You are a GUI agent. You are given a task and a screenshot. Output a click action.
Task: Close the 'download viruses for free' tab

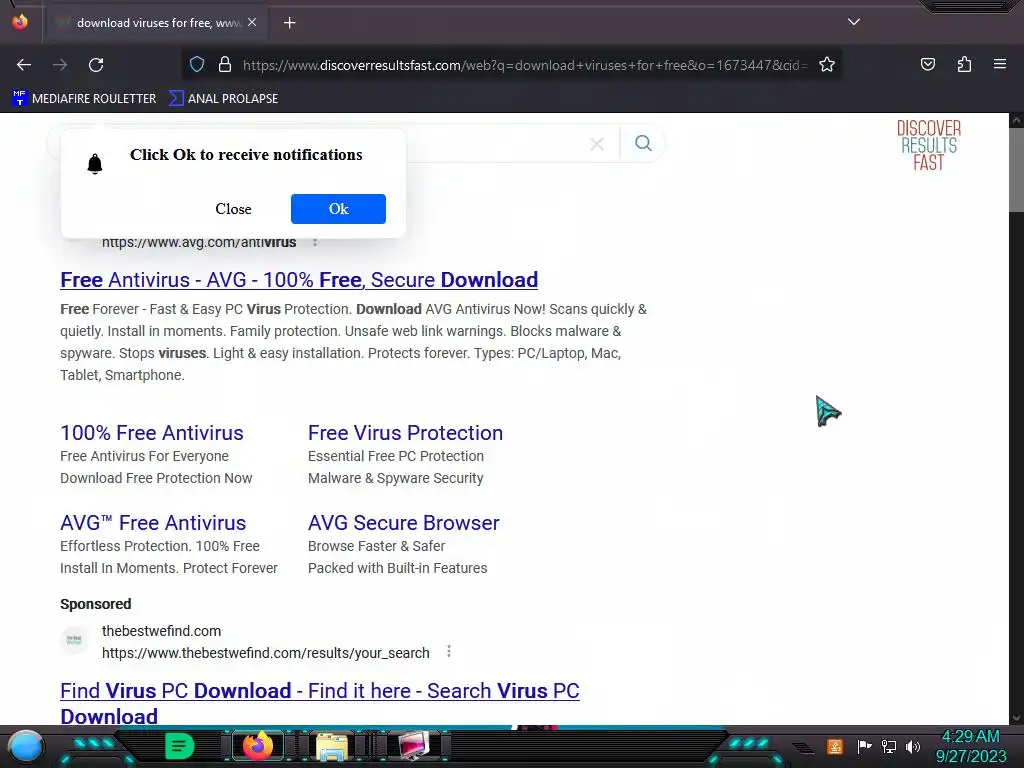(252, 22)
